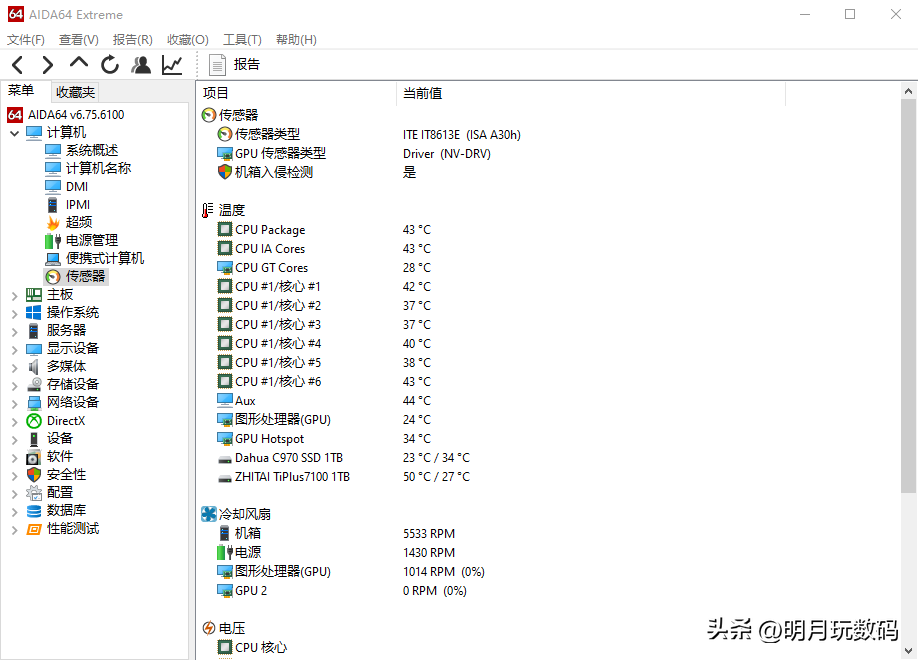The image size is (918, 660).
Task: Expand the 网络设备 tree node
Action: click(x=15, y=404)
